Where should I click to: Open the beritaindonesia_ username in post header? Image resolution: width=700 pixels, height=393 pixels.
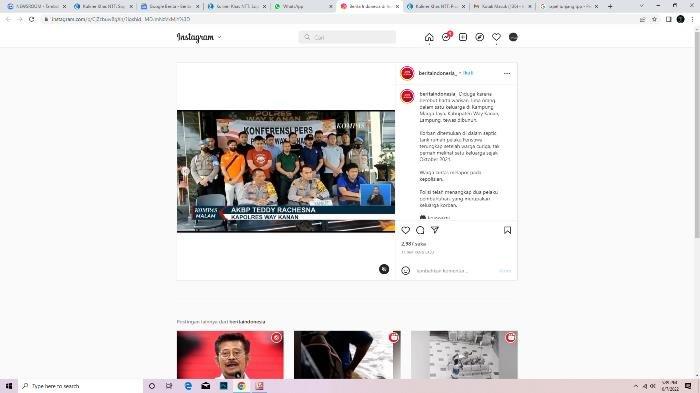(x=438, y=73)
